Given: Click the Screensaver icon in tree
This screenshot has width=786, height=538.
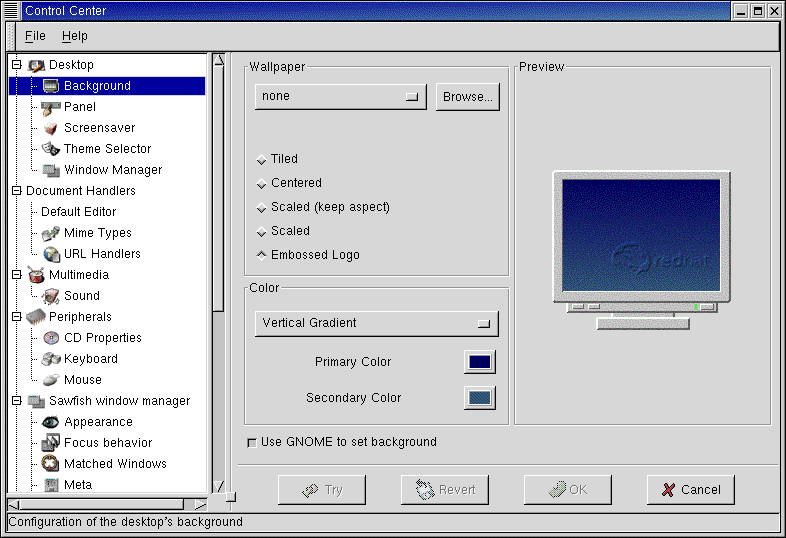Looking at the screenshot, I should coord(51,128).
